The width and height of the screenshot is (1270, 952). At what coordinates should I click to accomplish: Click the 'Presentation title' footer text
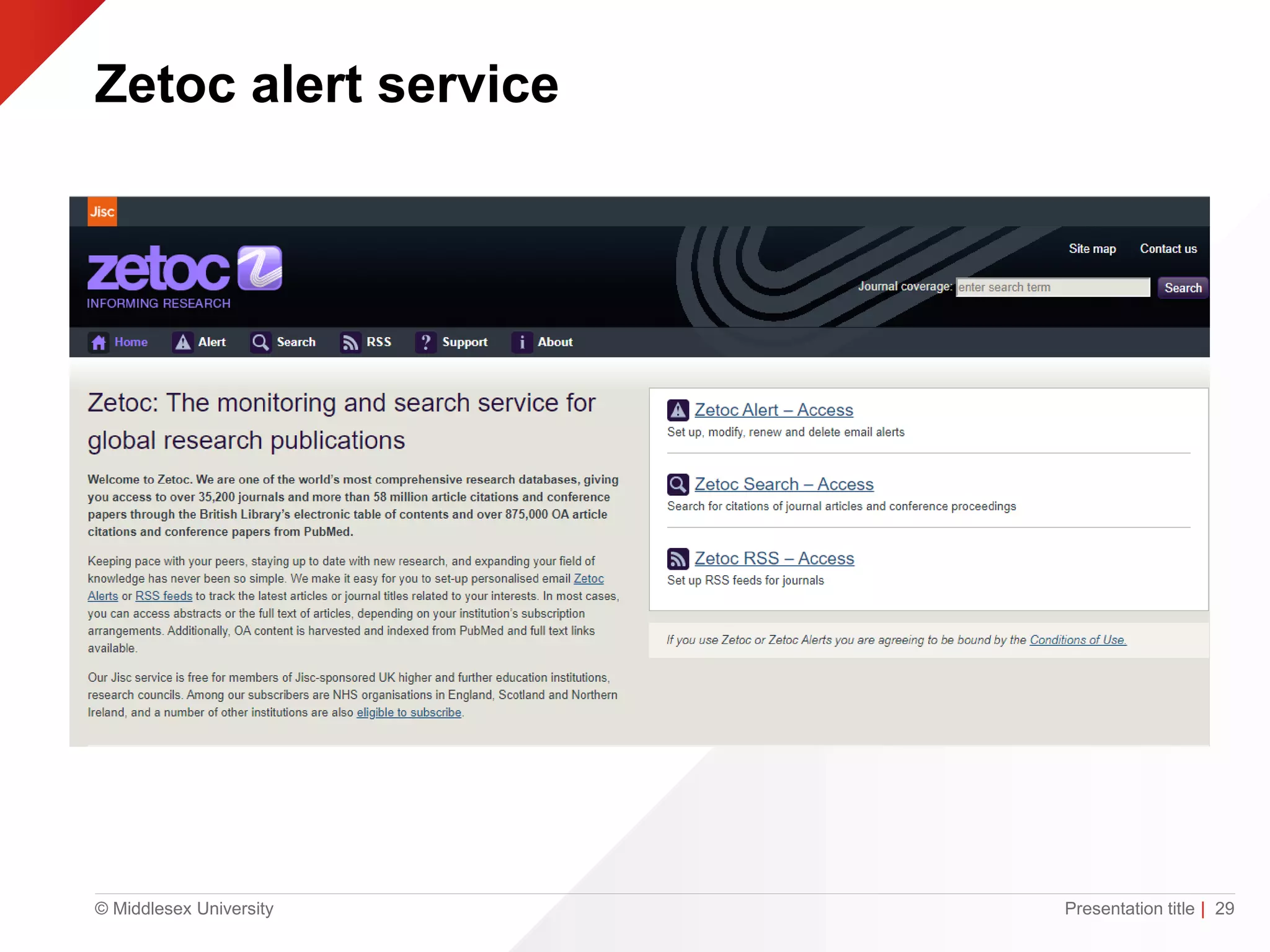pos(1129,909)
